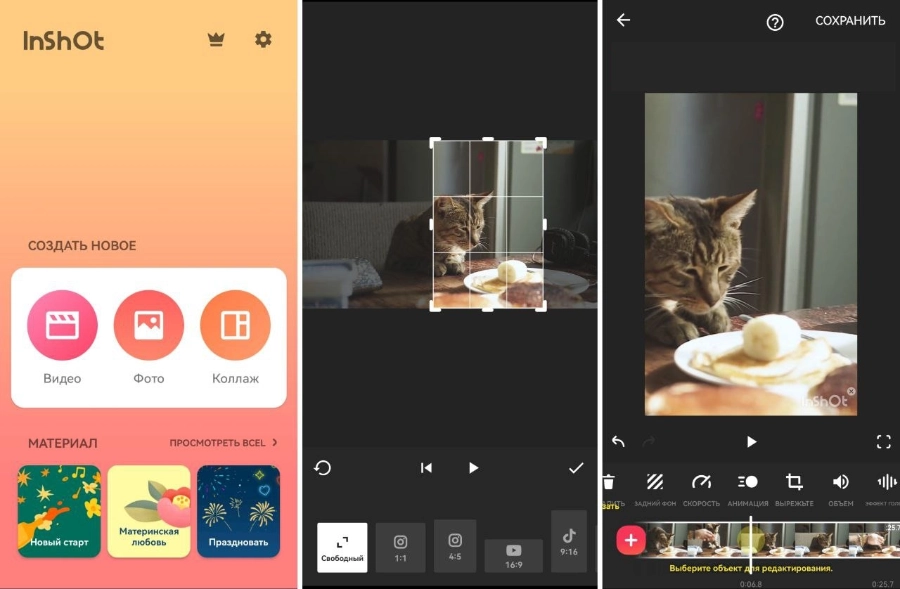This screenshot has height=589, width=900.
Task: Play the editor preview
Action: [x=751, y=441]
